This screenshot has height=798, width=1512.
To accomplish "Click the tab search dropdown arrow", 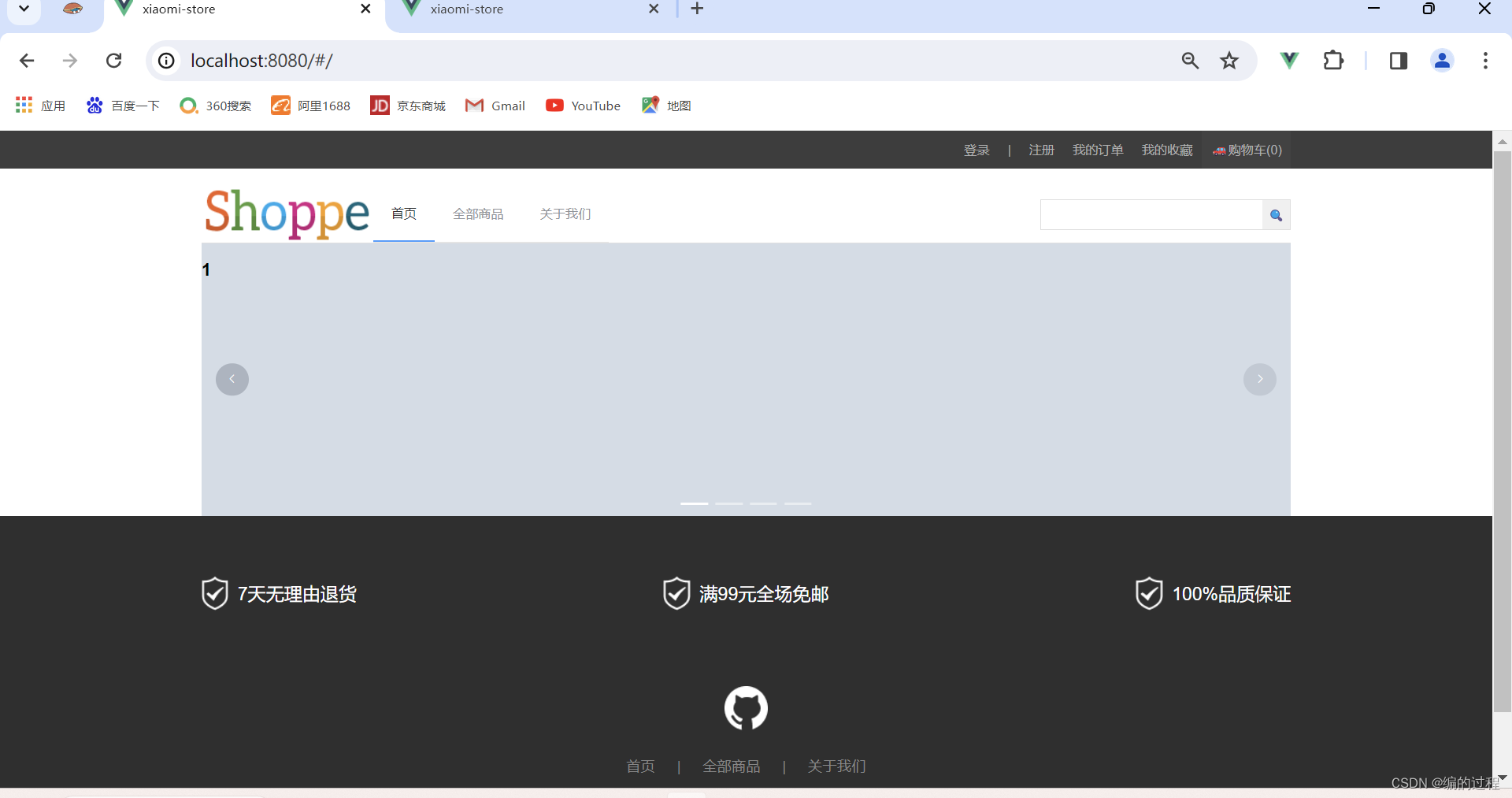I will tap(24, 9).
